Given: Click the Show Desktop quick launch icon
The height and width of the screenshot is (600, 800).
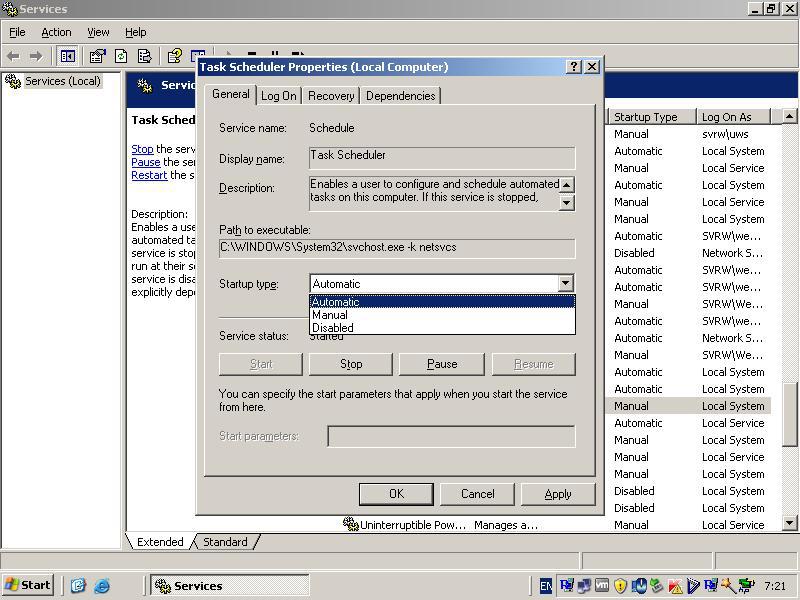Looking at the screenshot, I should point(78,585).
